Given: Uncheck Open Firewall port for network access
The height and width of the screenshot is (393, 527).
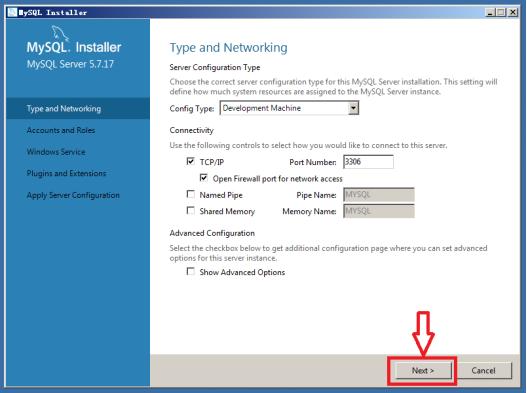Looking at the screenshot, I should (x=204, y=178).
